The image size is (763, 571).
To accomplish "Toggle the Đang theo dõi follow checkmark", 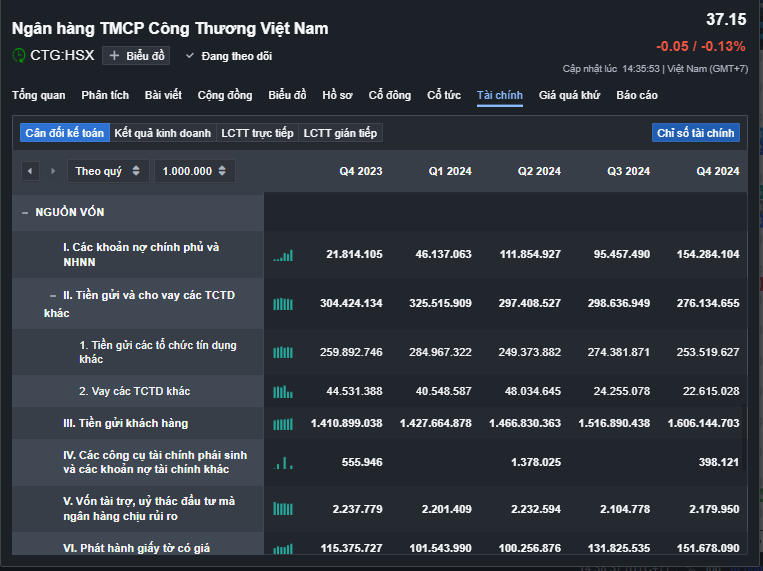I will point(190,56).
